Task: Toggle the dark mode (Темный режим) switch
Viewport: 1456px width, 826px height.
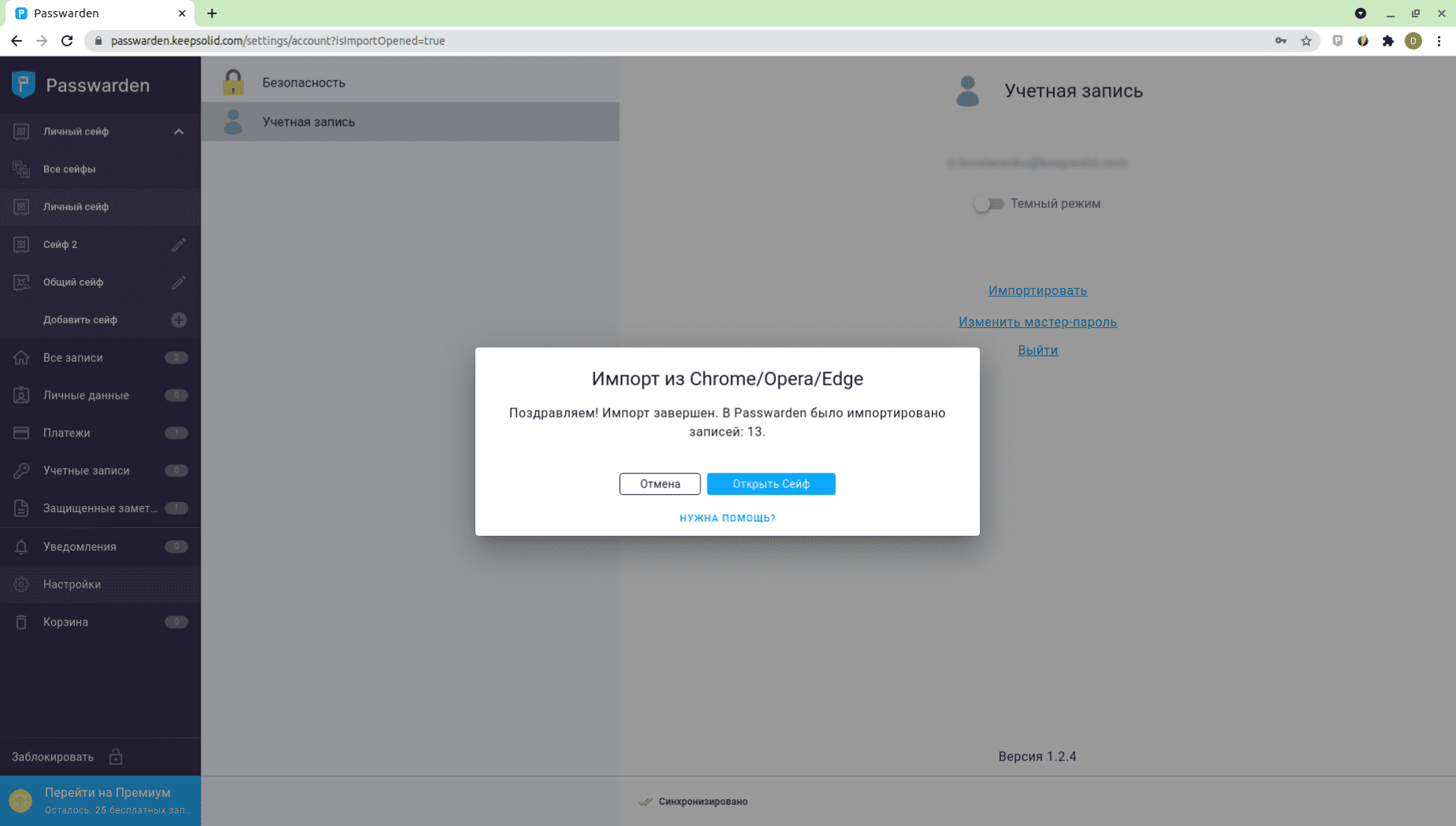Action: [x=989, y=204]
